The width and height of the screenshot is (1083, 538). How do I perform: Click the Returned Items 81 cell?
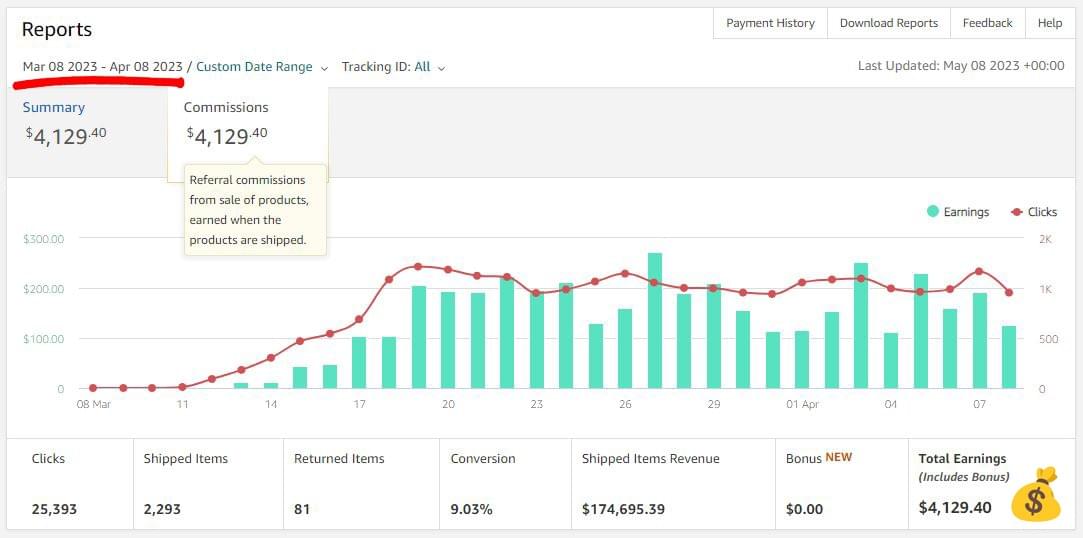(x=361, y=484)
